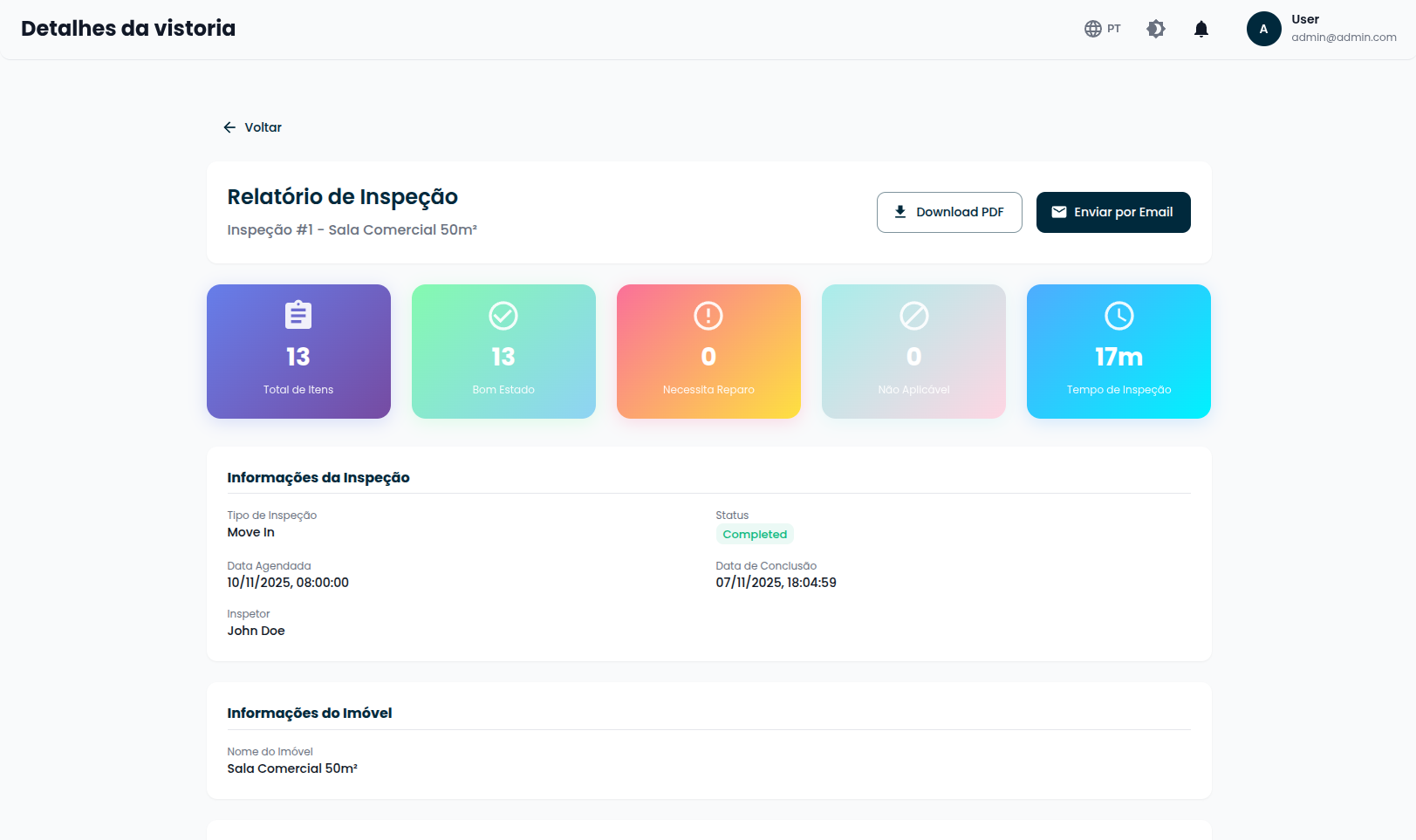
Task: Click the clock icon on Tempo de Inspeção card
Action: point(1118,316)
